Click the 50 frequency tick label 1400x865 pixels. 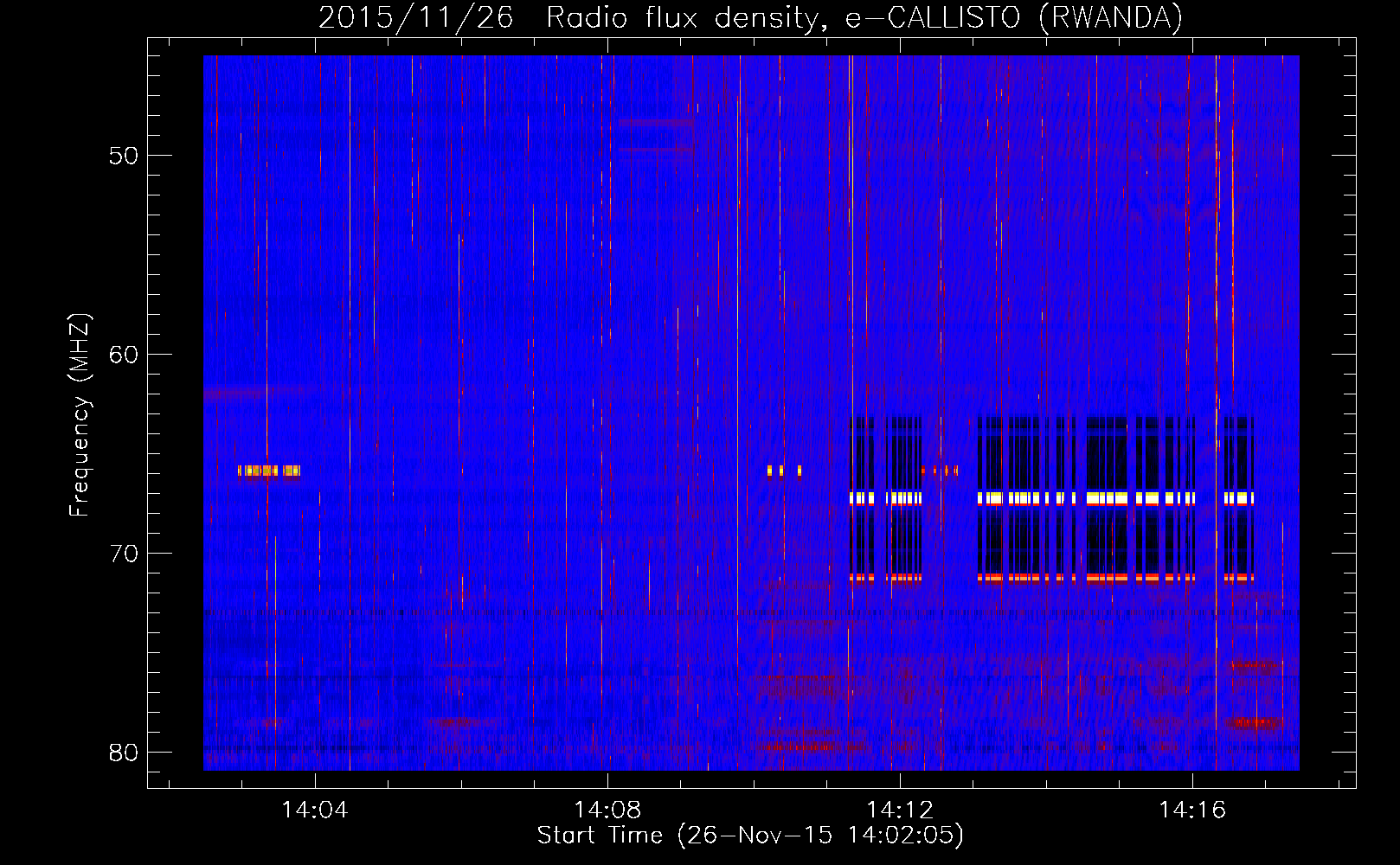(125, 156)
